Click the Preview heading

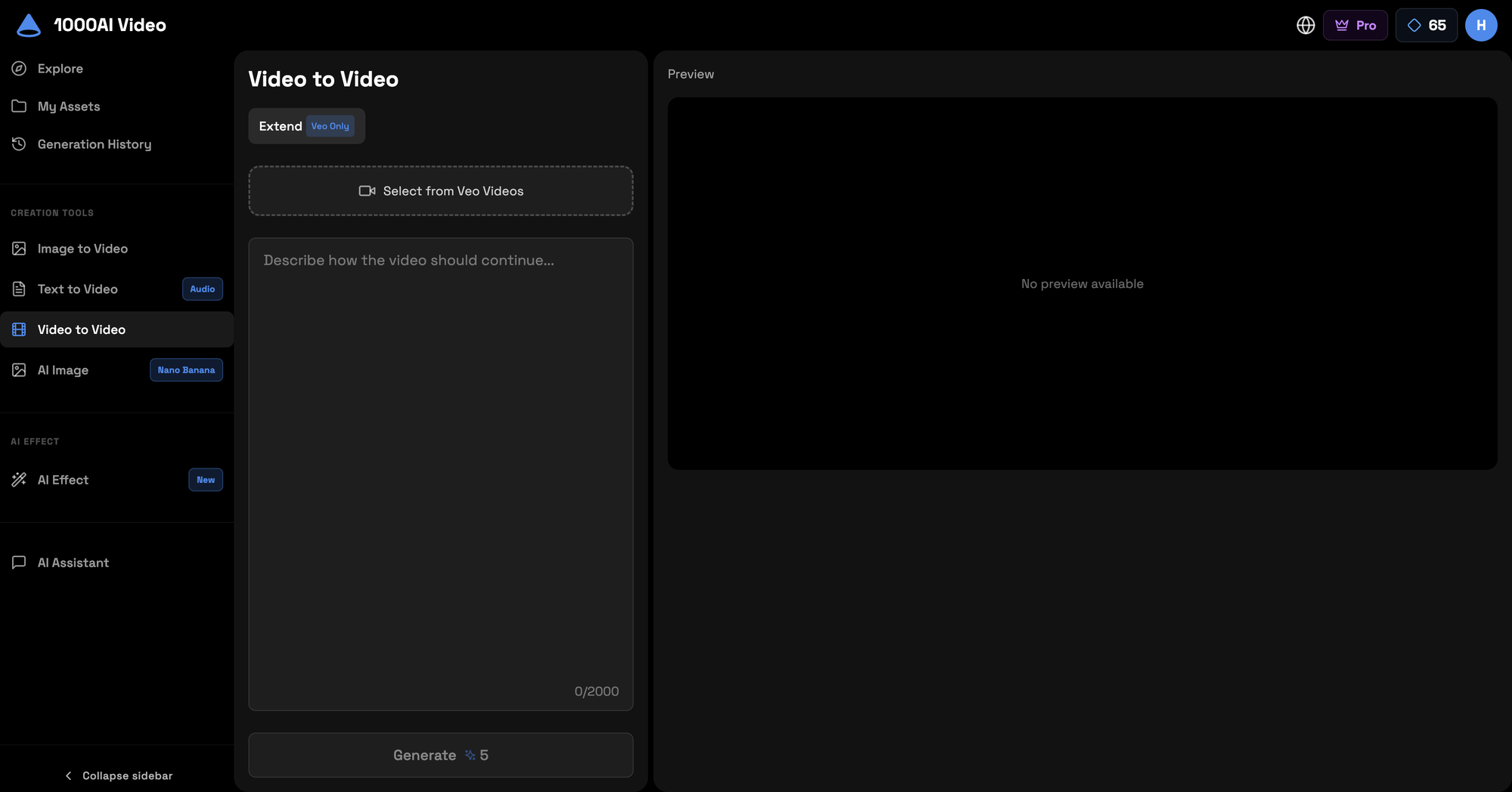point(691,74)
